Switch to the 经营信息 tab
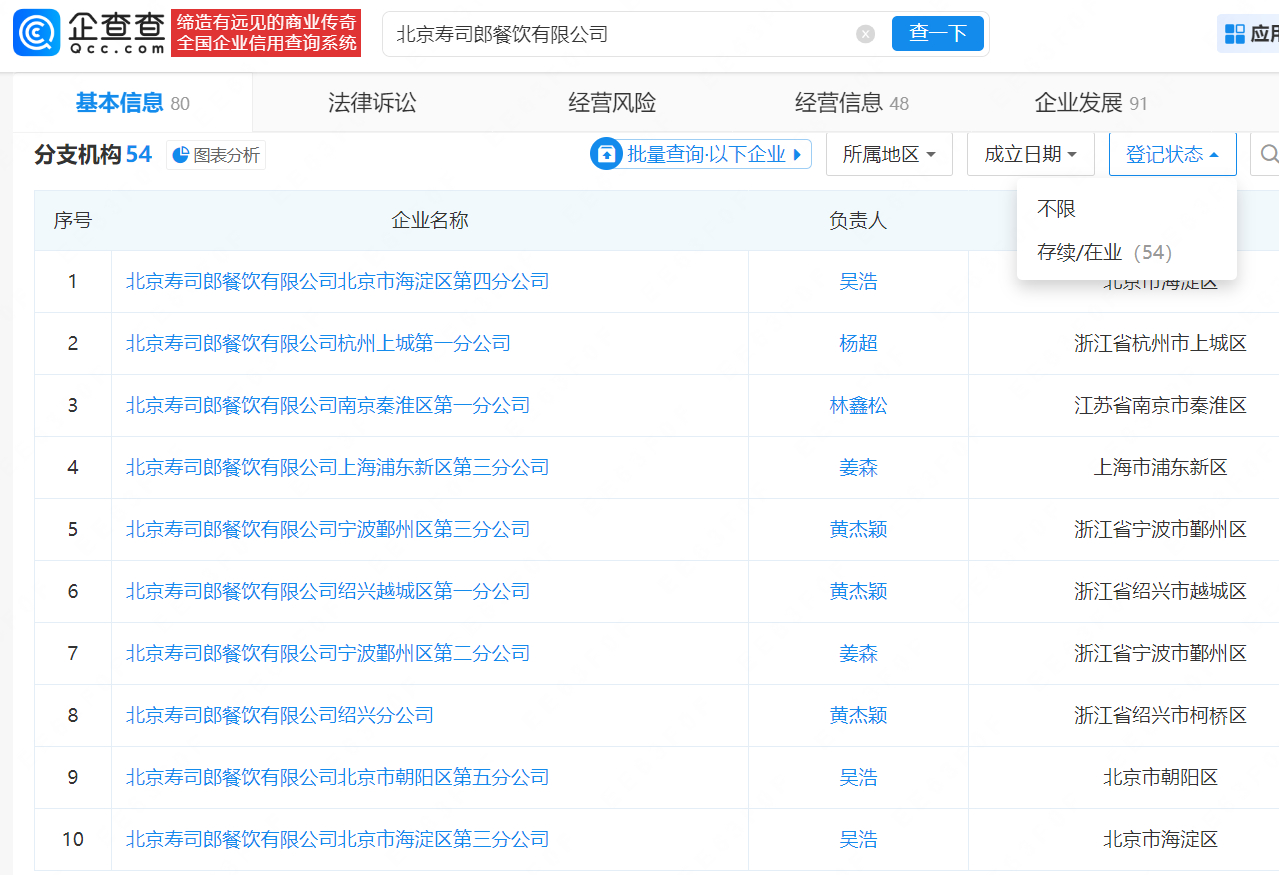 [852, 102]
